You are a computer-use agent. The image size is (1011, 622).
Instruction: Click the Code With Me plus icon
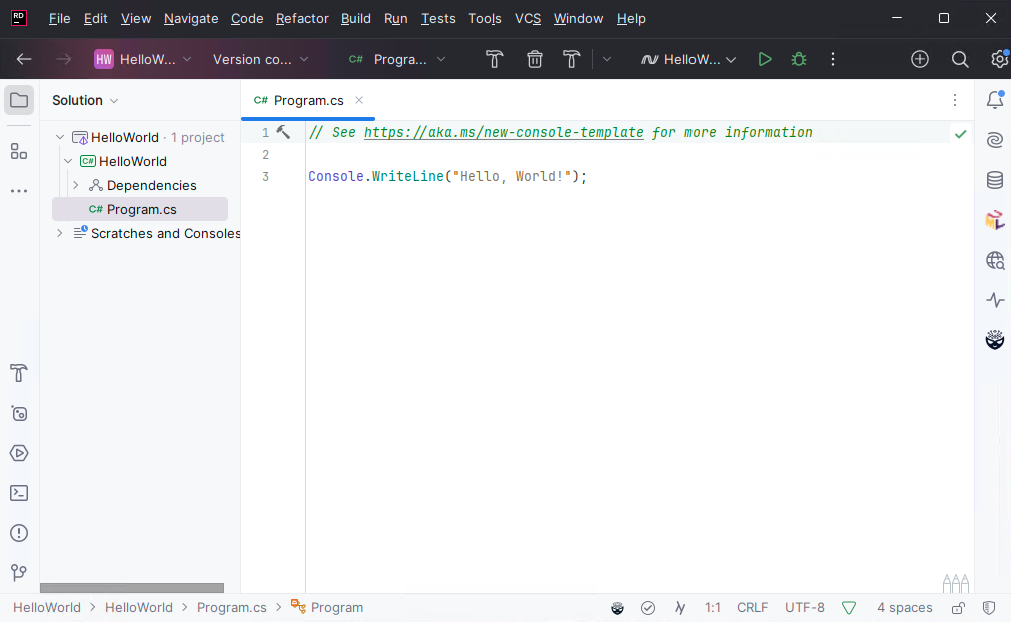919,59
